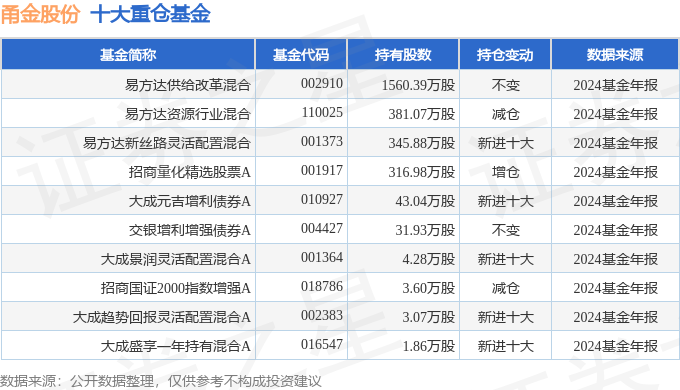Click fund code 001364
Screen dimensions: 680x390
[322, 258]
